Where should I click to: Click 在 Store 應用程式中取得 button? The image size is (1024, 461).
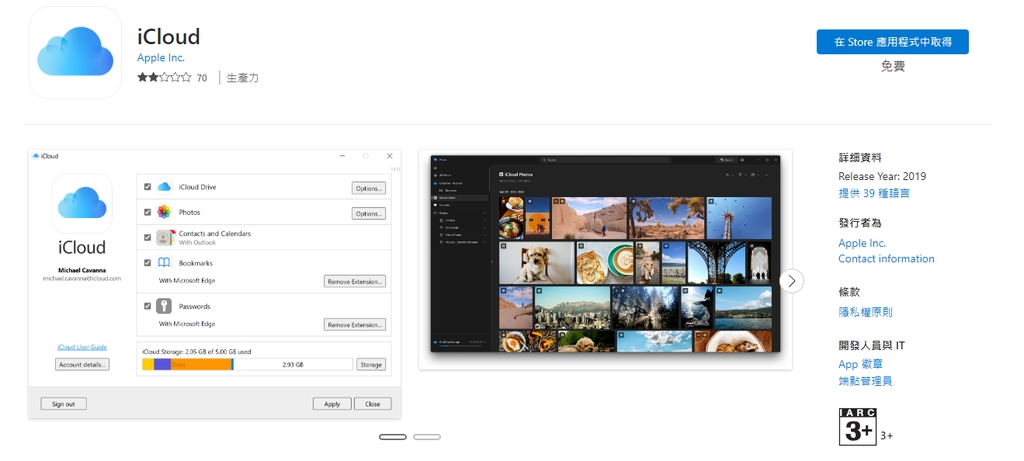coord(893,42)
